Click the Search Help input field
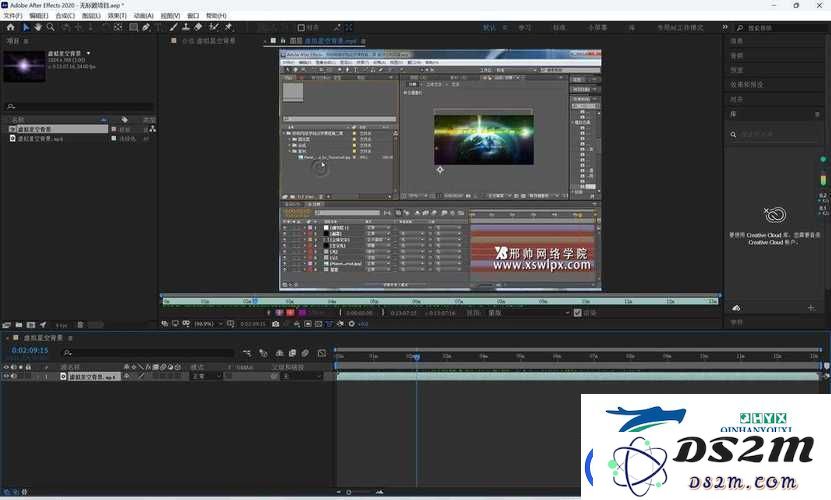This screenshot has width=831, height=500. click(x=780, y=28)
